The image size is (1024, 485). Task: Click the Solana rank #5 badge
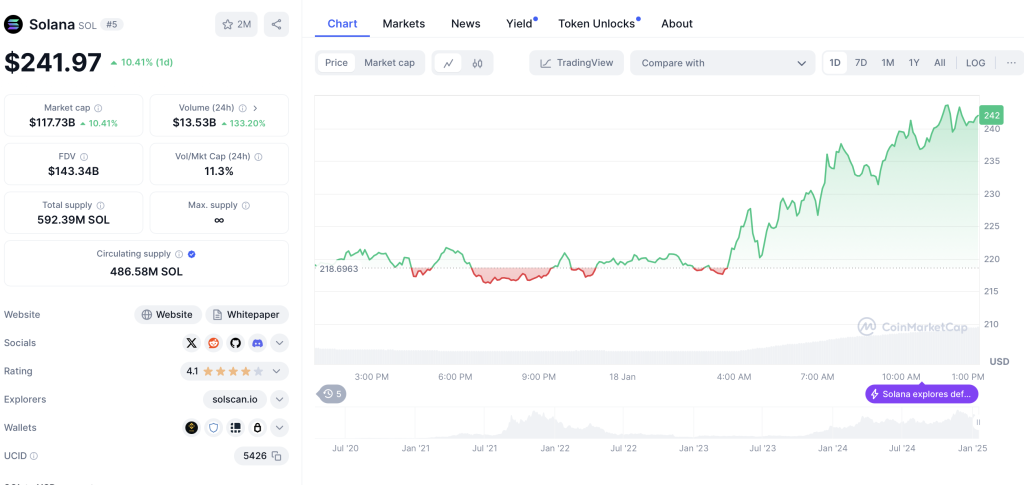(112, 25)
